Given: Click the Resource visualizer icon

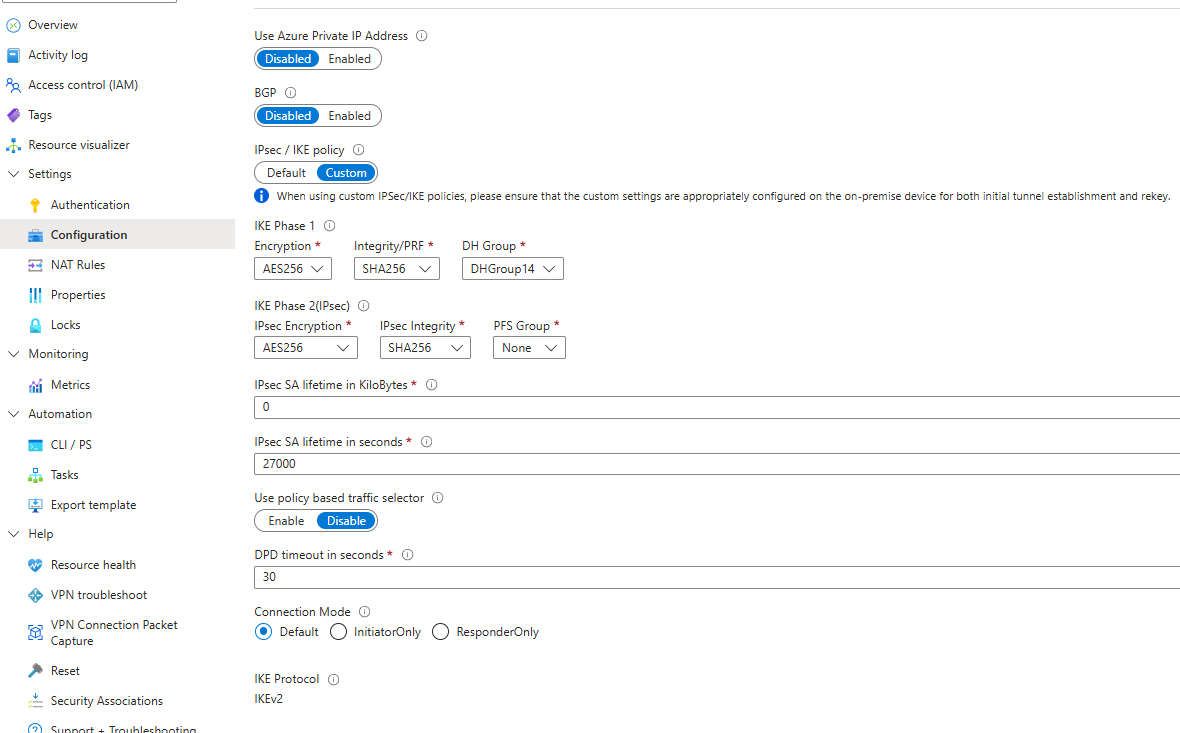Looking at the screenshot, I should coord(13,145).
